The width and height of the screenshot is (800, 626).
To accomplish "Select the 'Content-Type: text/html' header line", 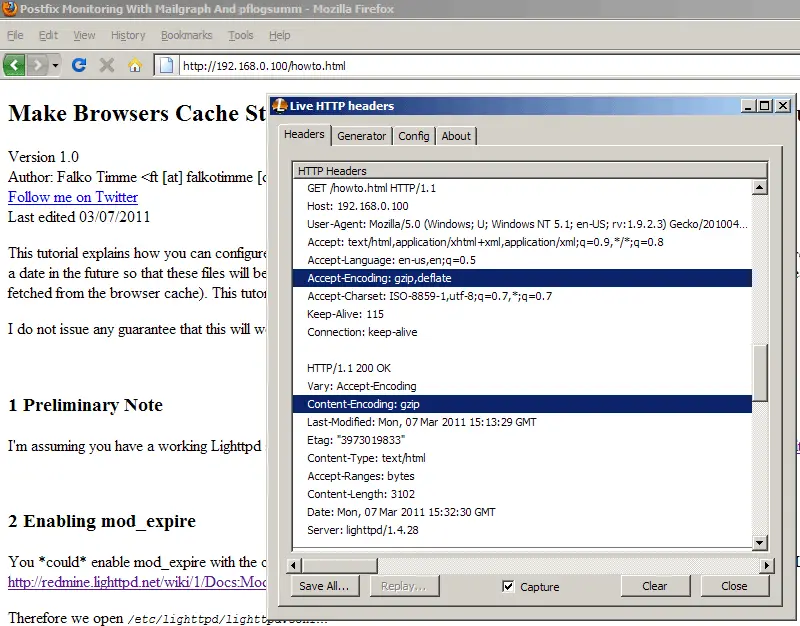I will coord(522,458).
